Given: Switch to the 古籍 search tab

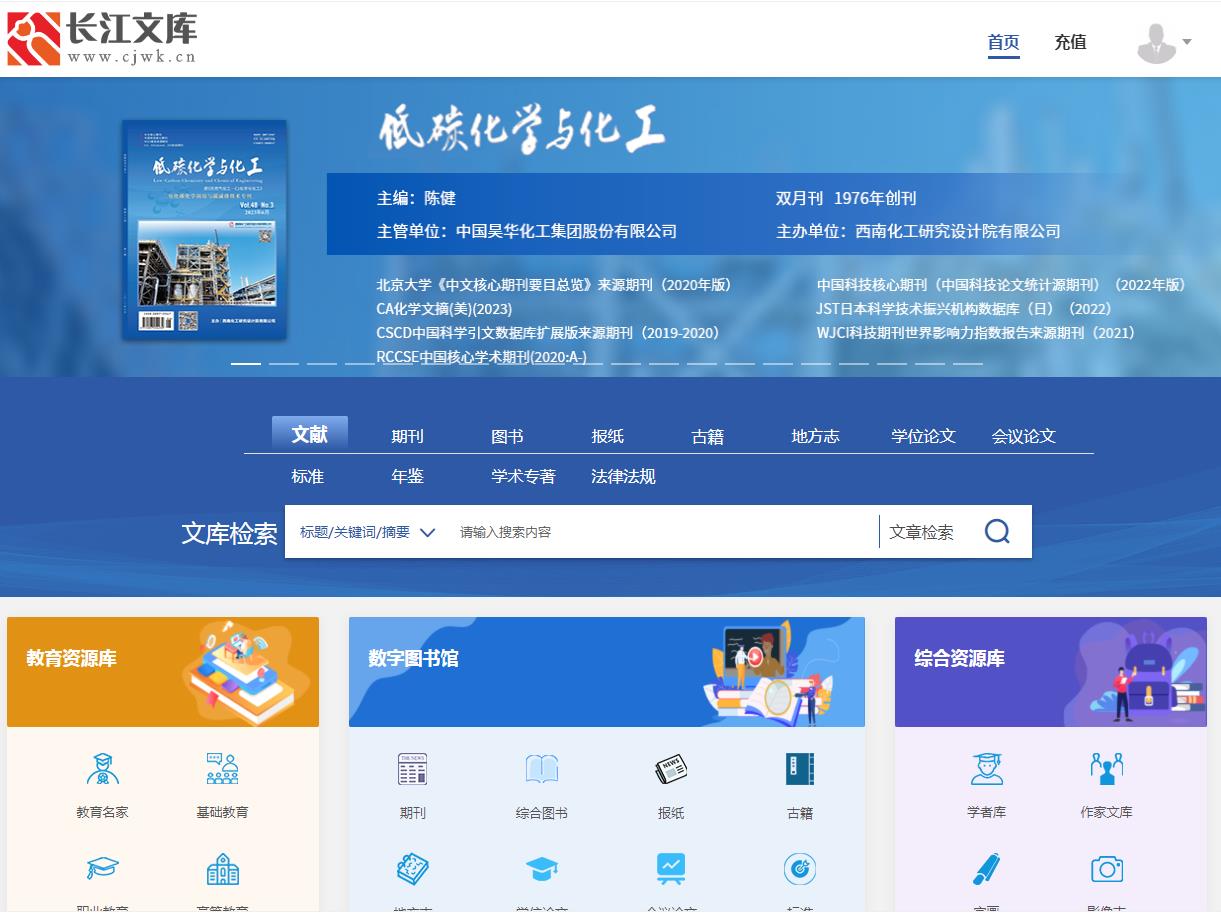Looking at the screenshot, I should tap(708, 436).
